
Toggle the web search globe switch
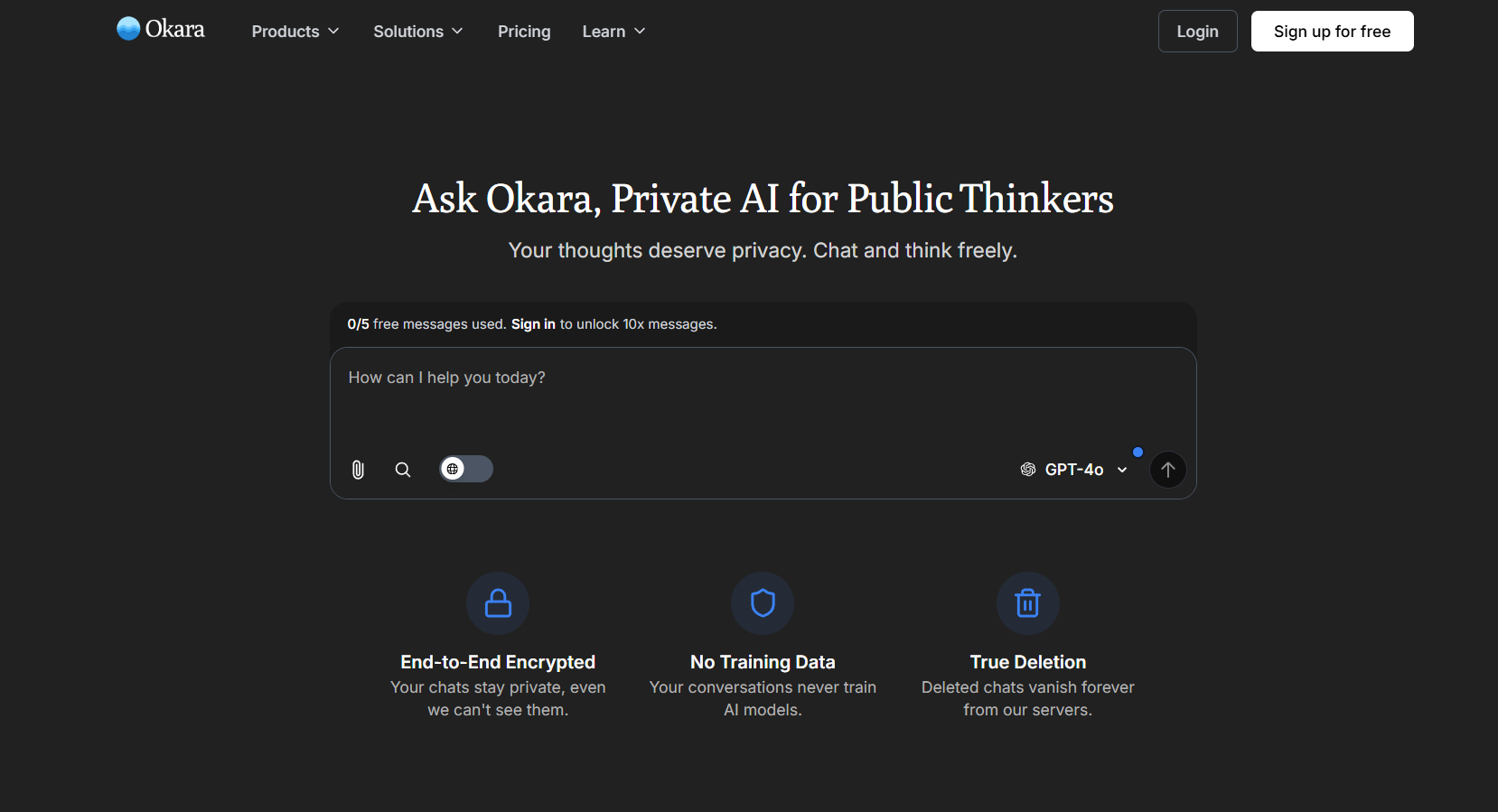point(466,469)
